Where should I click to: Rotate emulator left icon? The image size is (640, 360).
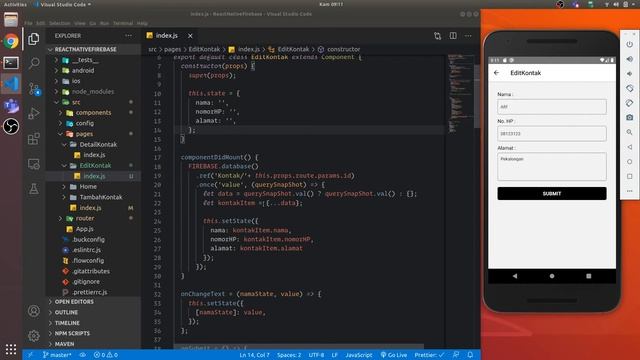tap(630, 88)
